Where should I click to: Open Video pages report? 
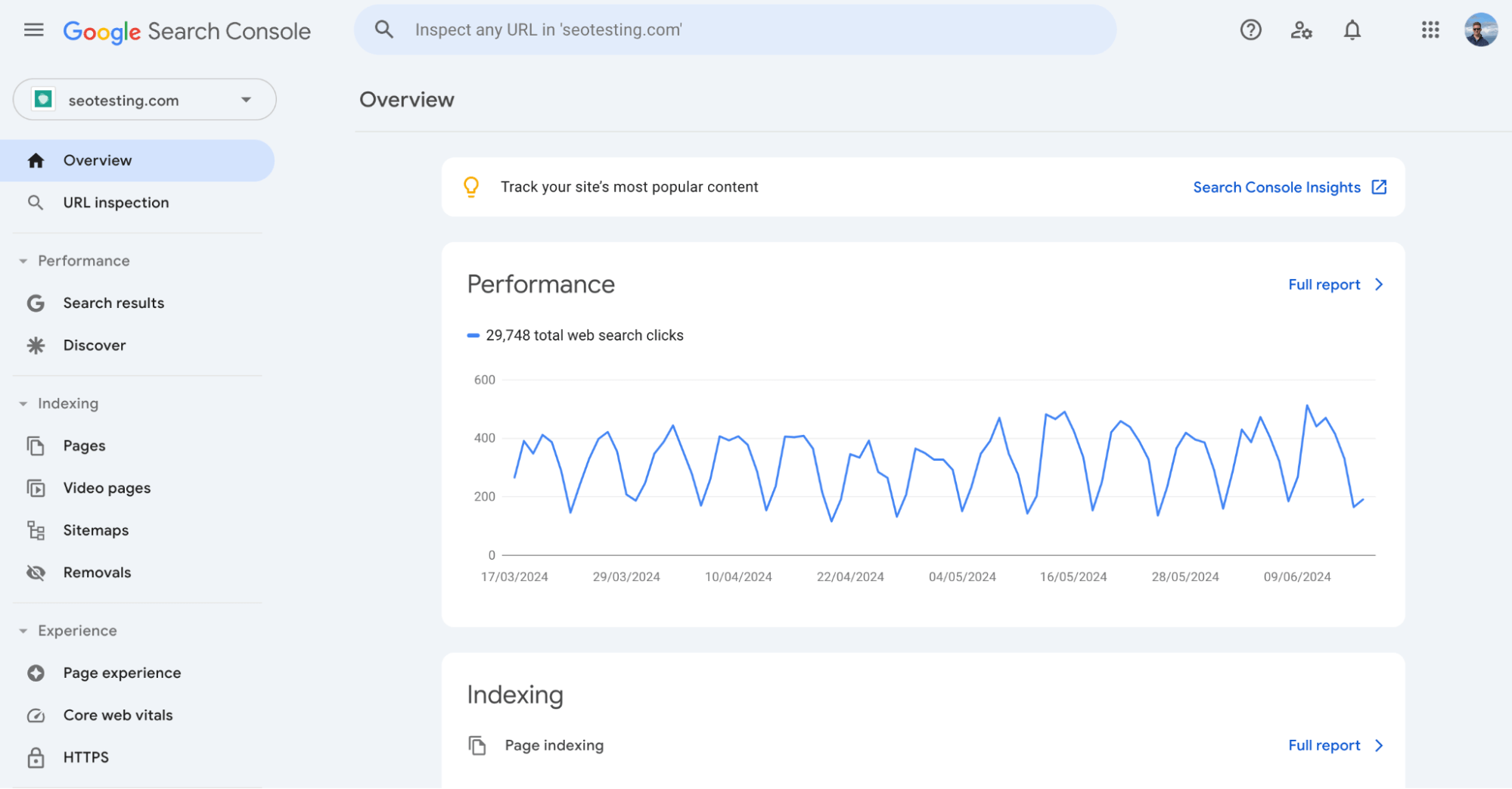(x=137, y=489)
